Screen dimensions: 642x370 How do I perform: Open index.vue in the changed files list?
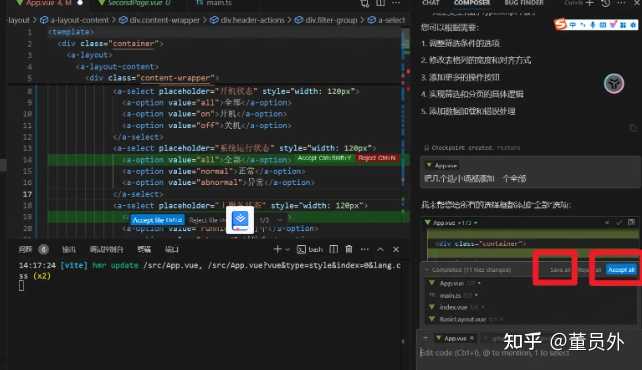[x=453, y=307]
